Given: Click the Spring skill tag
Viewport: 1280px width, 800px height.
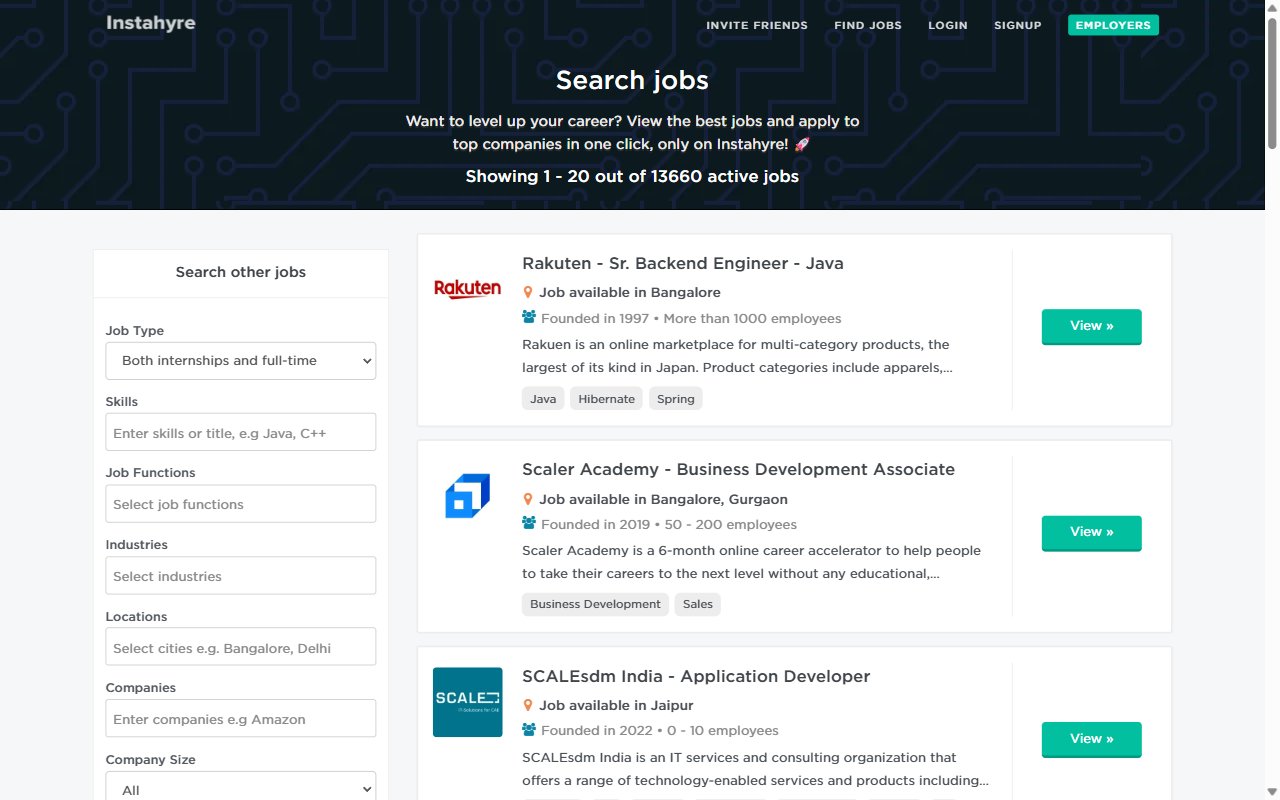Looking at the screenshot, I should pos(676,398).
